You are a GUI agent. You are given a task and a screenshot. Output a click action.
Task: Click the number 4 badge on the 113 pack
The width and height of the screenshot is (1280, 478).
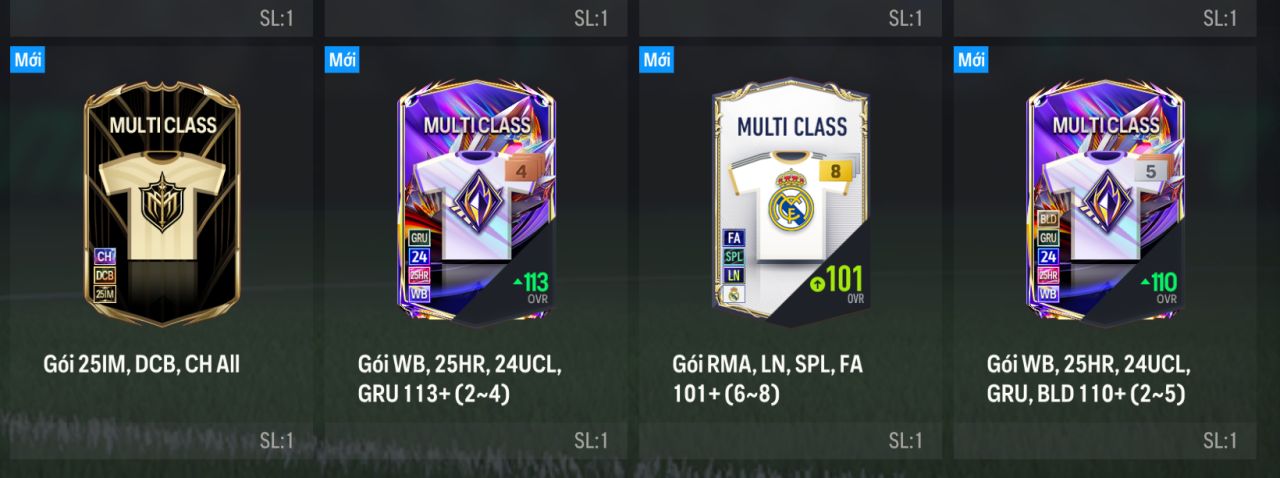[x=520, y=171]
